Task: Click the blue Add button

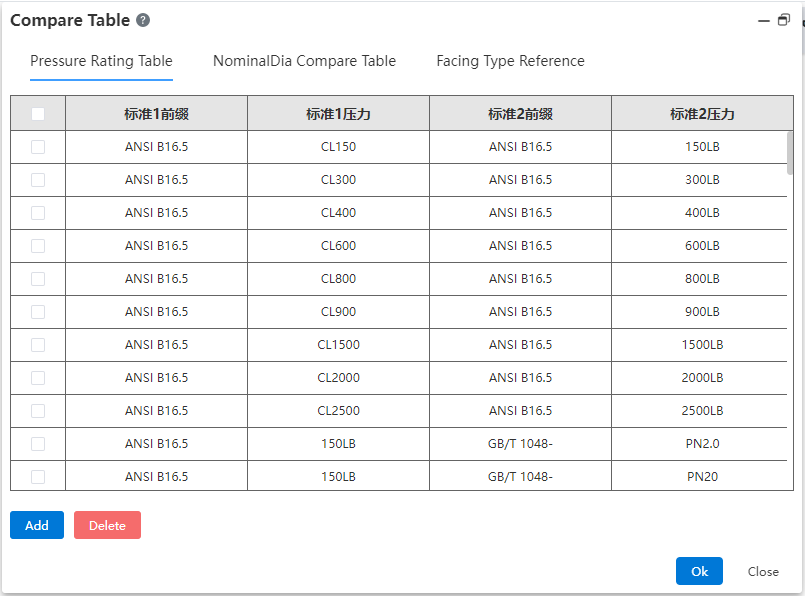Action: [x=37, y=525]
